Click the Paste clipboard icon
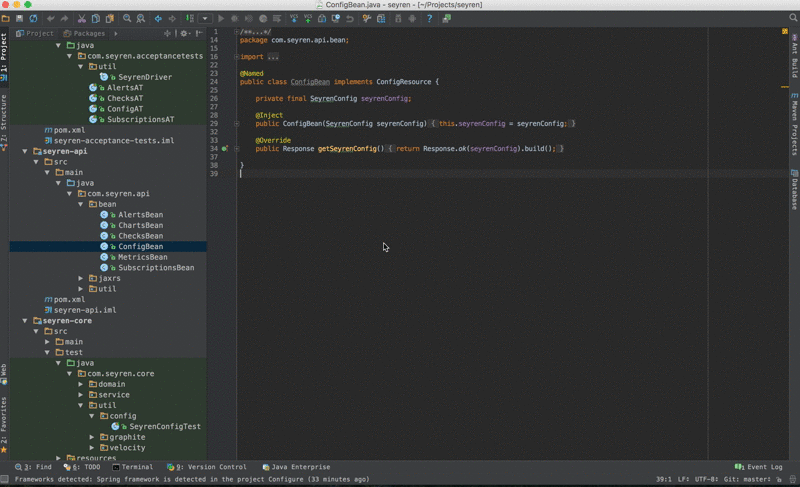This screenshot has width=800, height=487. click(109, 18)
